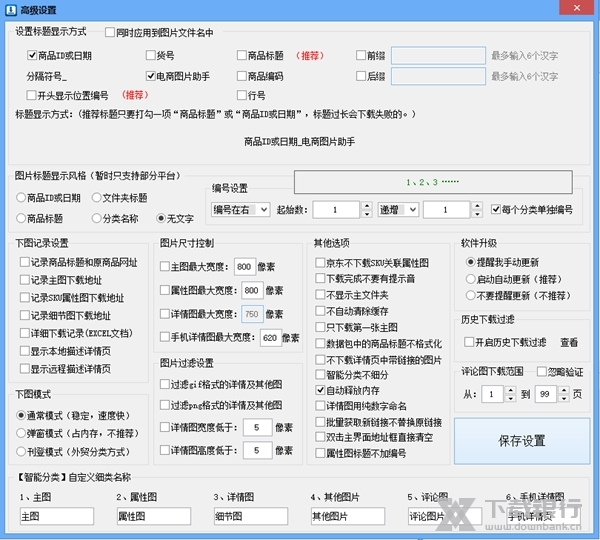
Task: Click 详情图宽度低于 value field
Action: [x=258, y=427]
